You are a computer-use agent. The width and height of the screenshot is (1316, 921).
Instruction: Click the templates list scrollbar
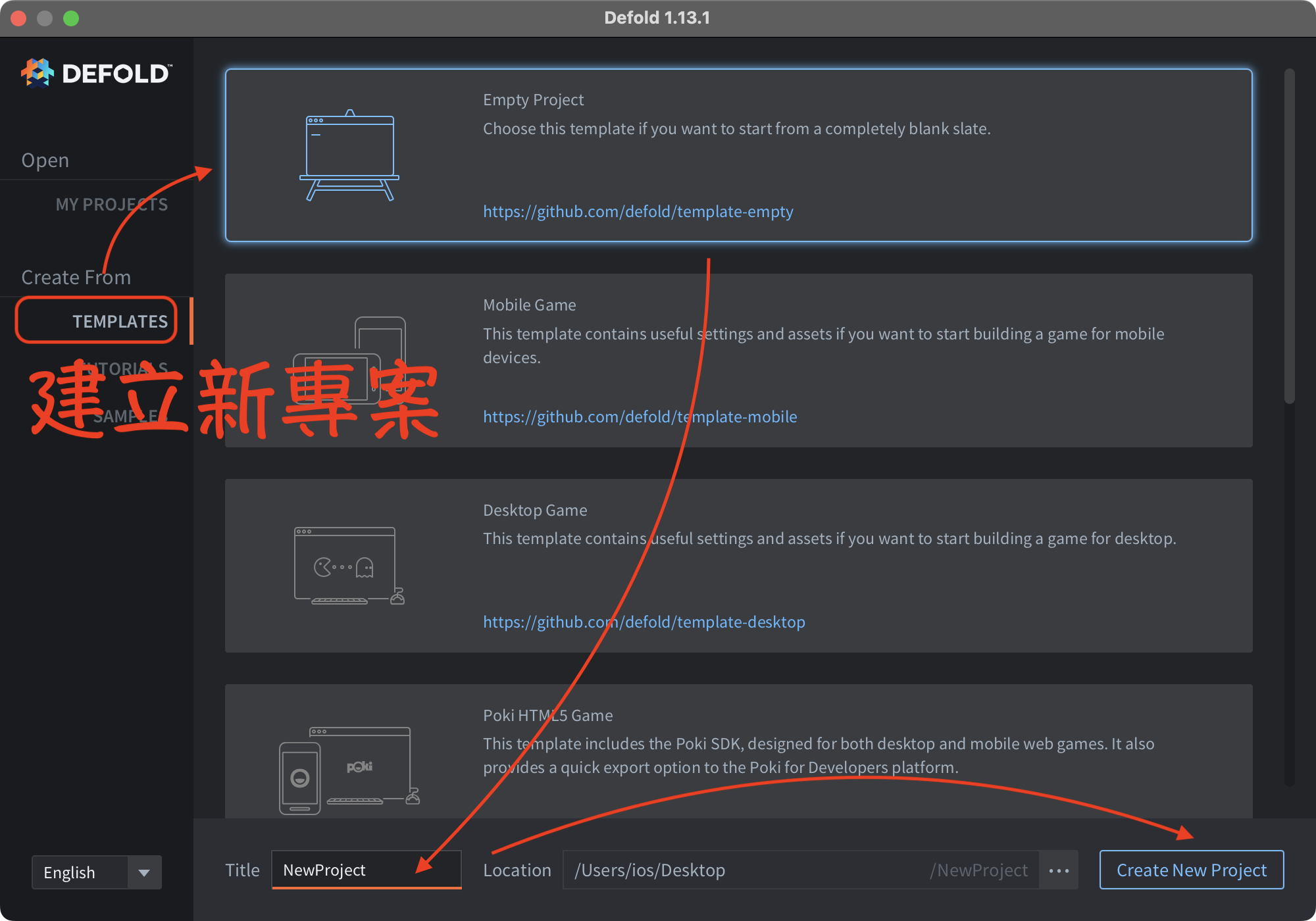(1290, 236)
